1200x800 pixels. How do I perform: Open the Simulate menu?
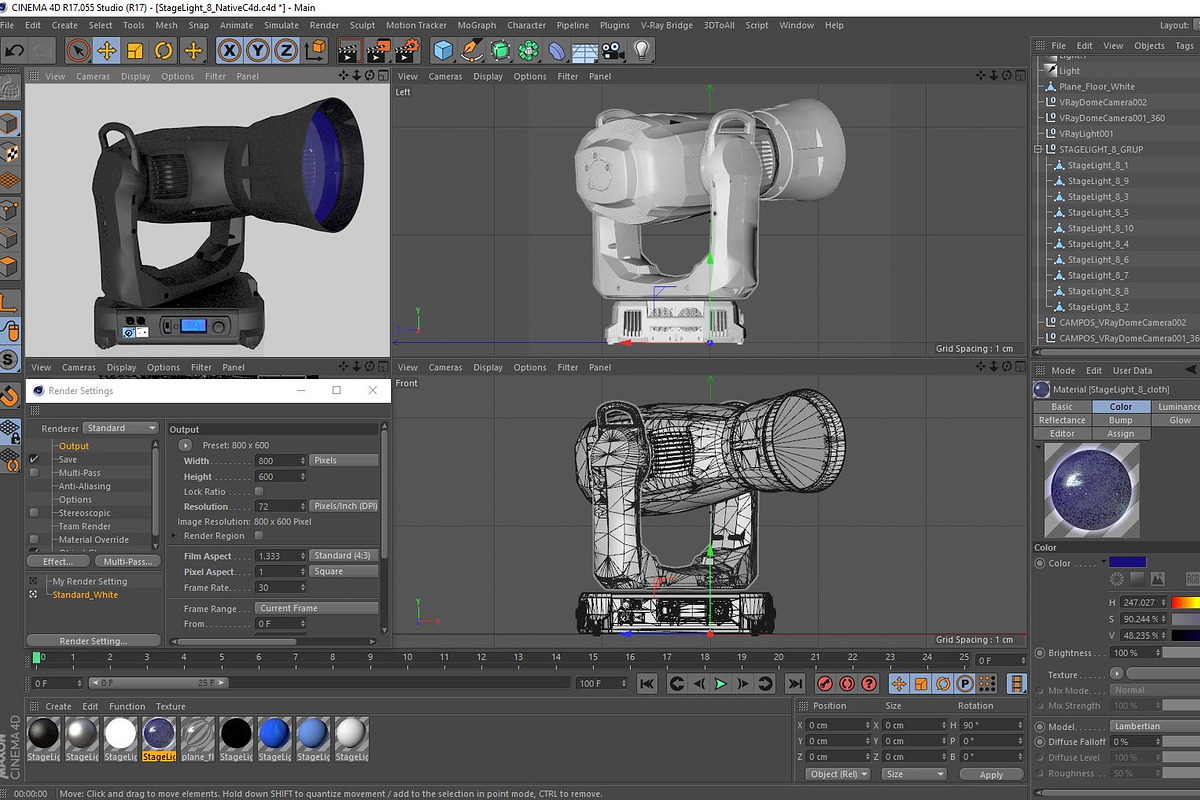[x=282, y=25]
